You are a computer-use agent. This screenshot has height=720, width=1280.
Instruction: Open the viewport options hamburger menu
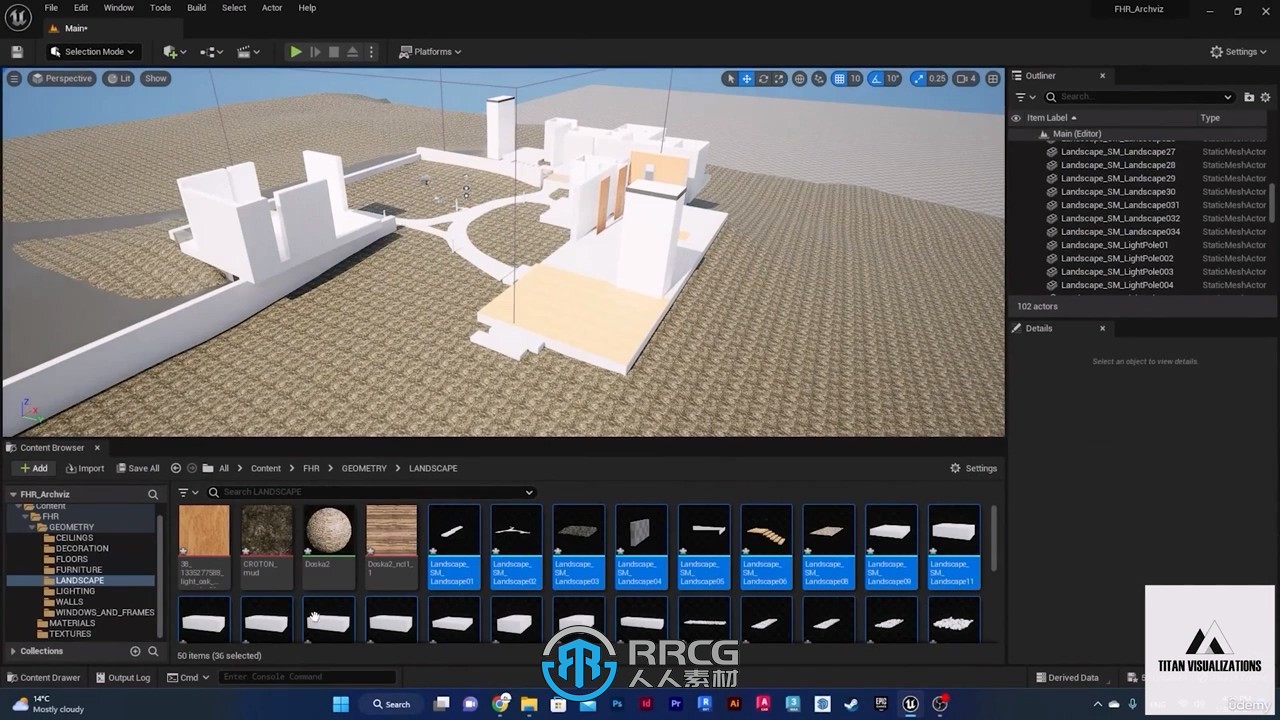click(x=14, y=78)
